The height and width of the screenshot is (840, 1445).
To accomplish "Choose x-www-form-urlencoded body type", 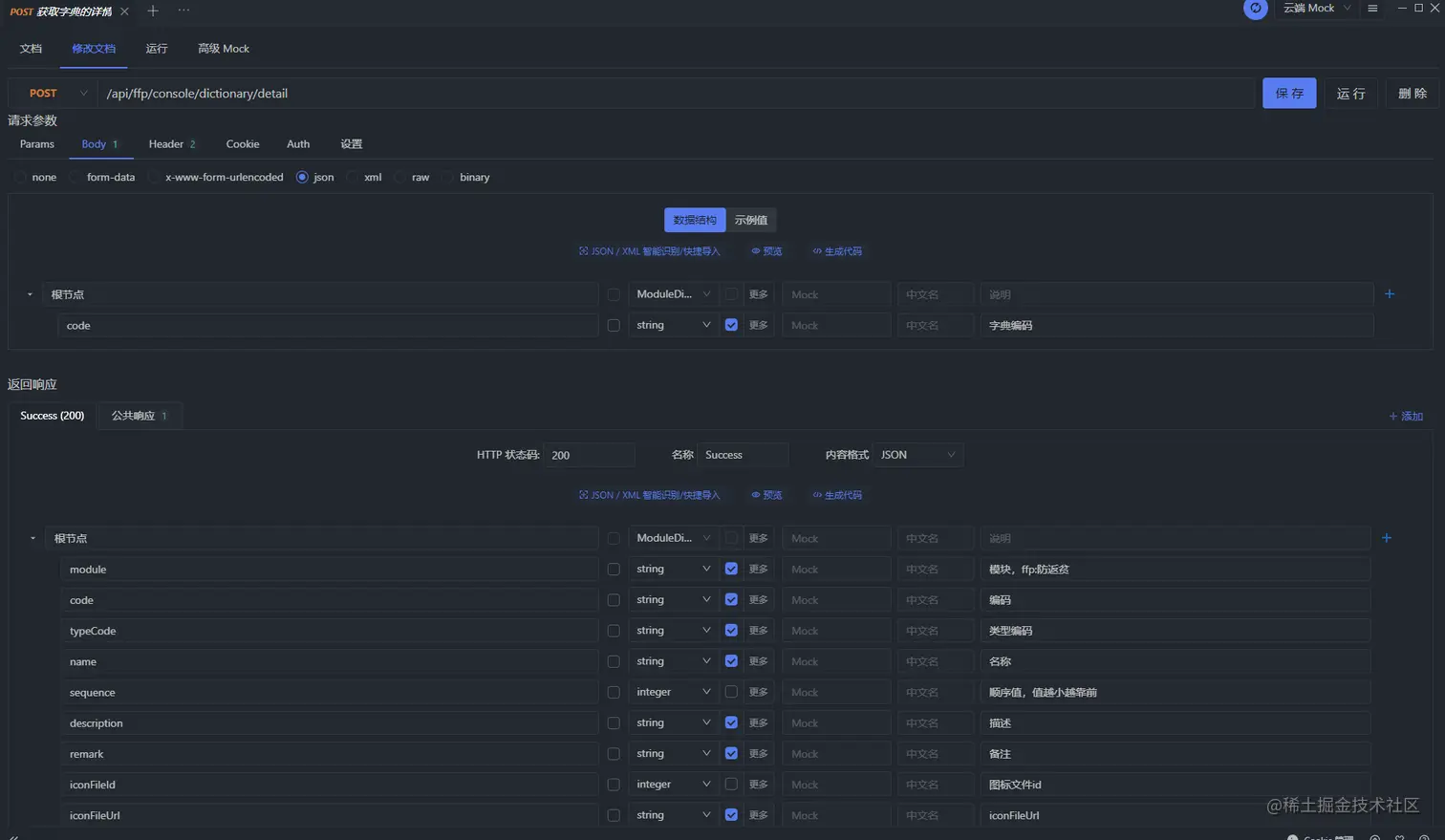I will click(153, 178).
